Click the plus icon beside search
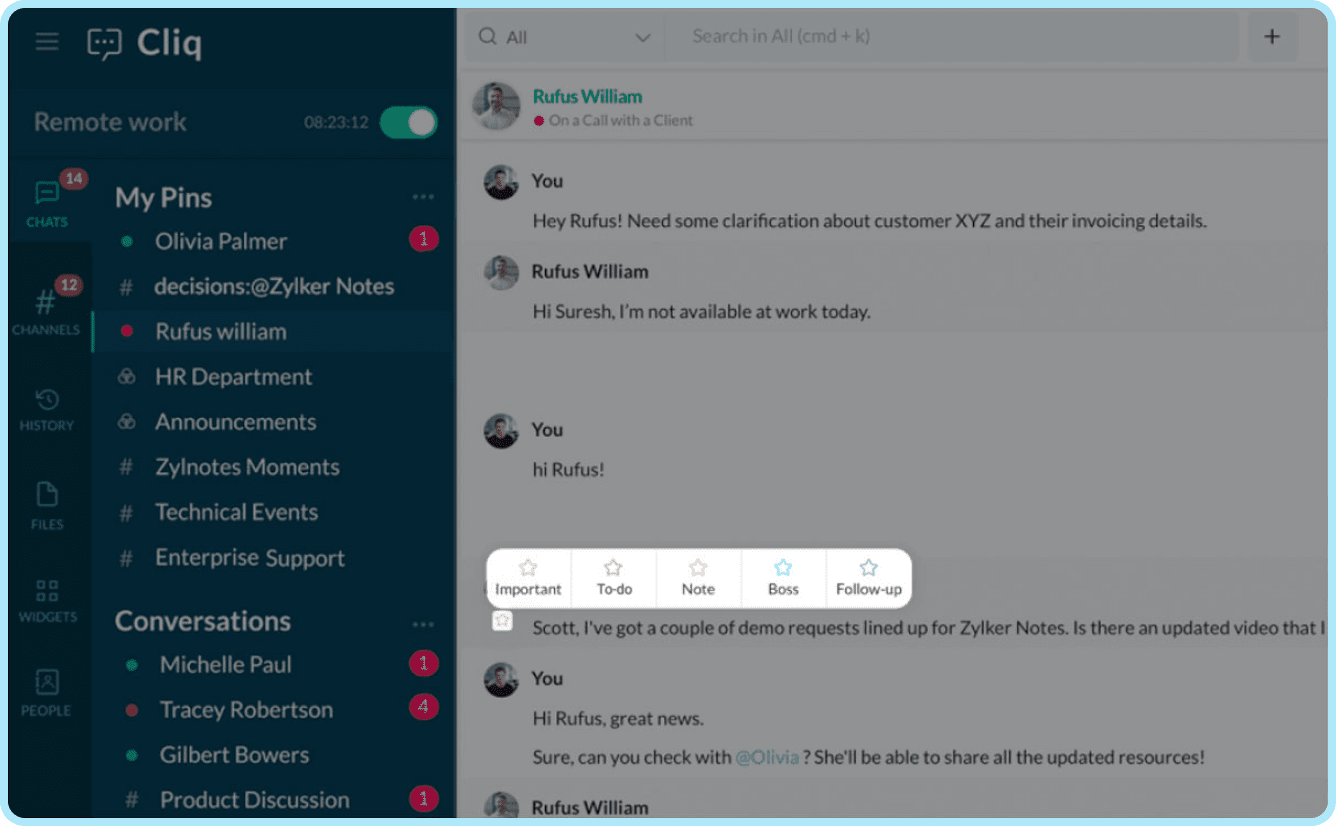1336x826 pixels. [1272, 37]
